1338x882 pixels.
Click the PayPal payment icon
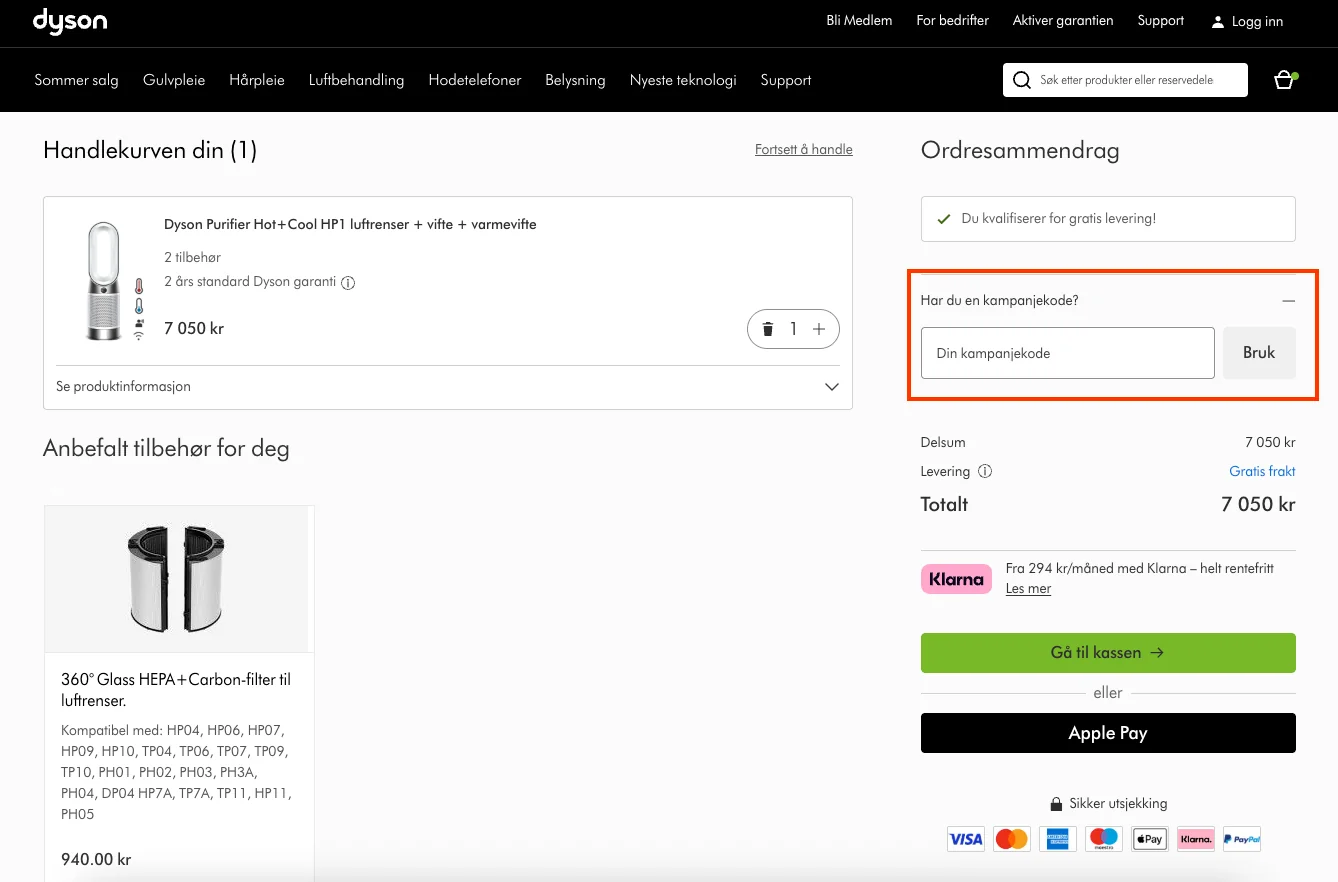tap(1241, 839)
